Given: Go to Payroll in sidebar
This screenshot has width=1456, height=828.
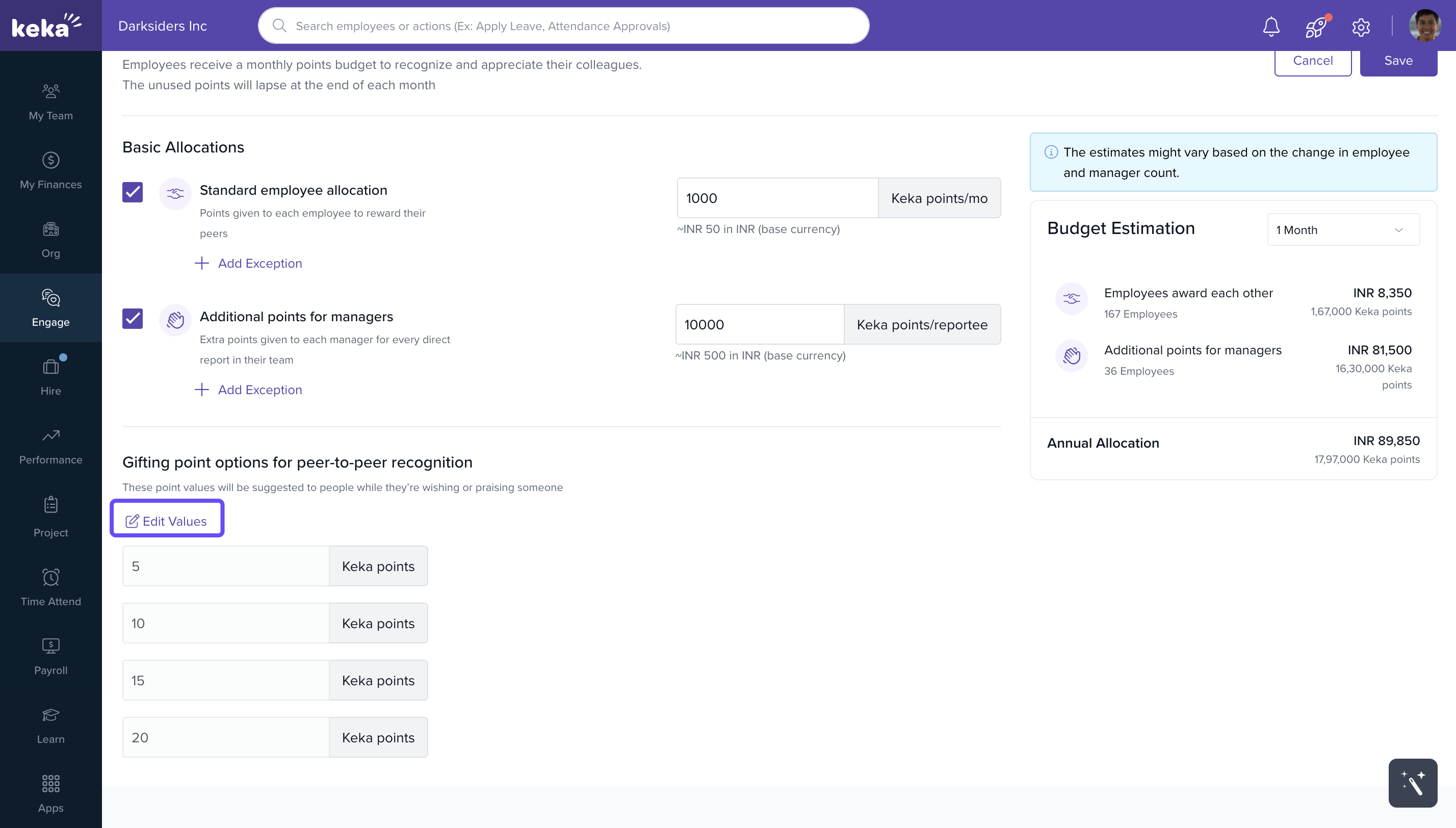Looking at the screenshot, I should tap(50, 656).
